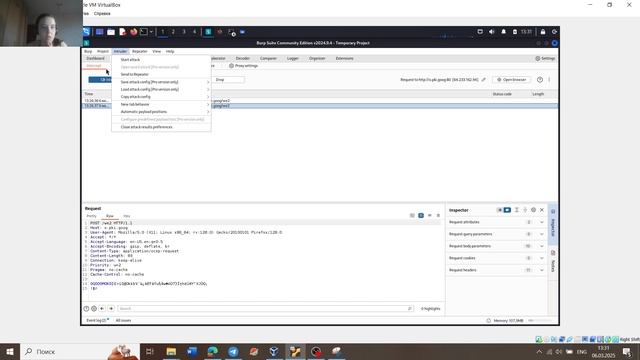Switch to the Organizer tab
Screen dimensions: 640x360
[317, 58]
